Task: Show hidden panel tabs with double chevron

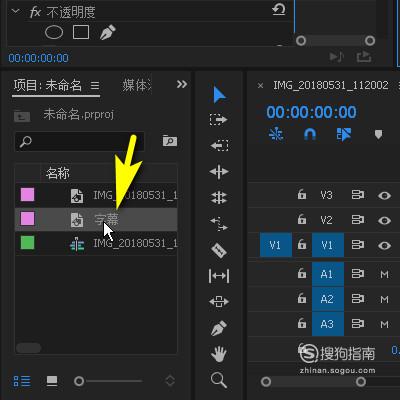Action: pyautogui.click(x=182, y=84)
